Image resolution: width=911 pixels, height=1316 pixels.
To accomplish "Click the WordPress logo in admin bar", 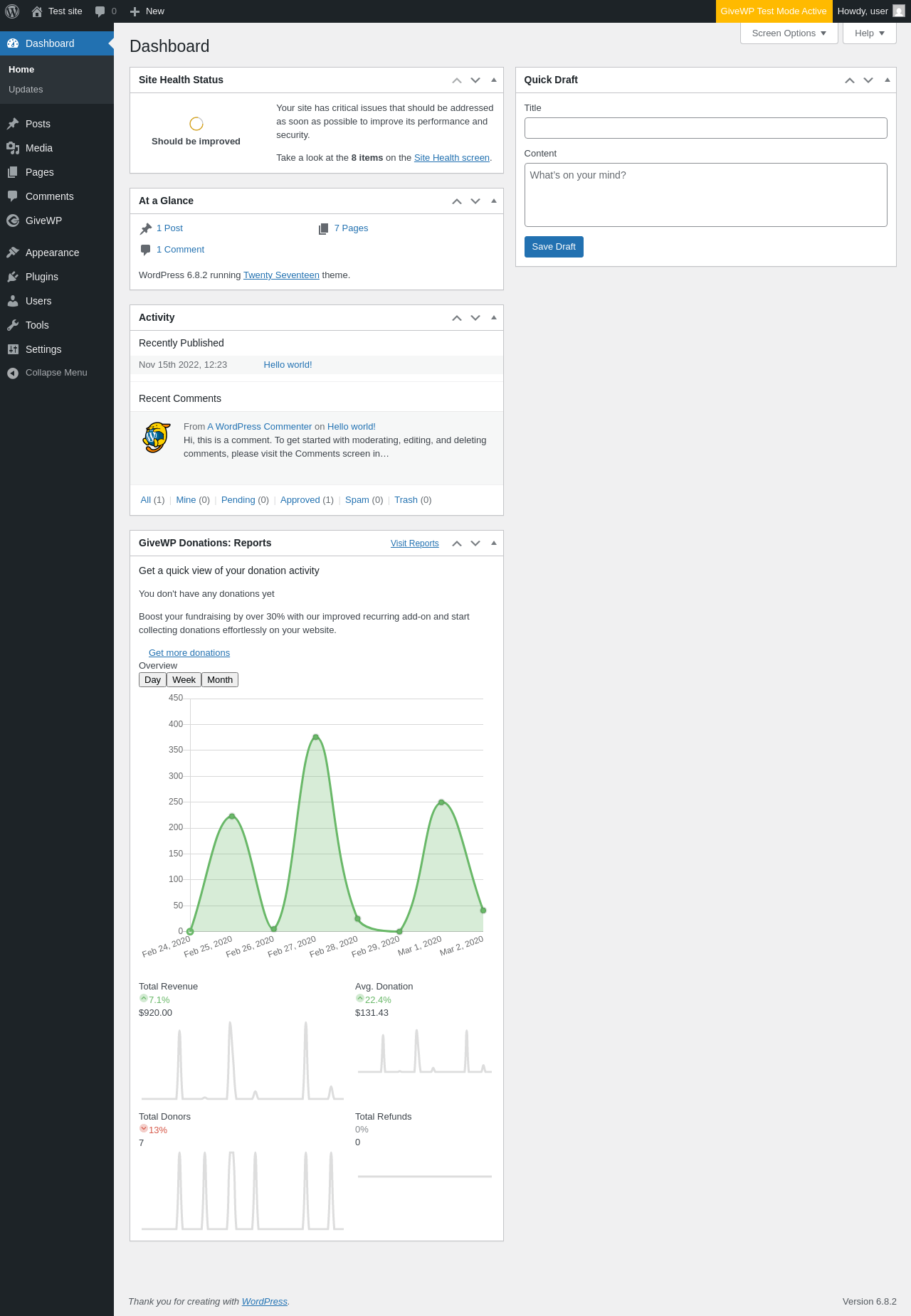I will tap(12, 11).
